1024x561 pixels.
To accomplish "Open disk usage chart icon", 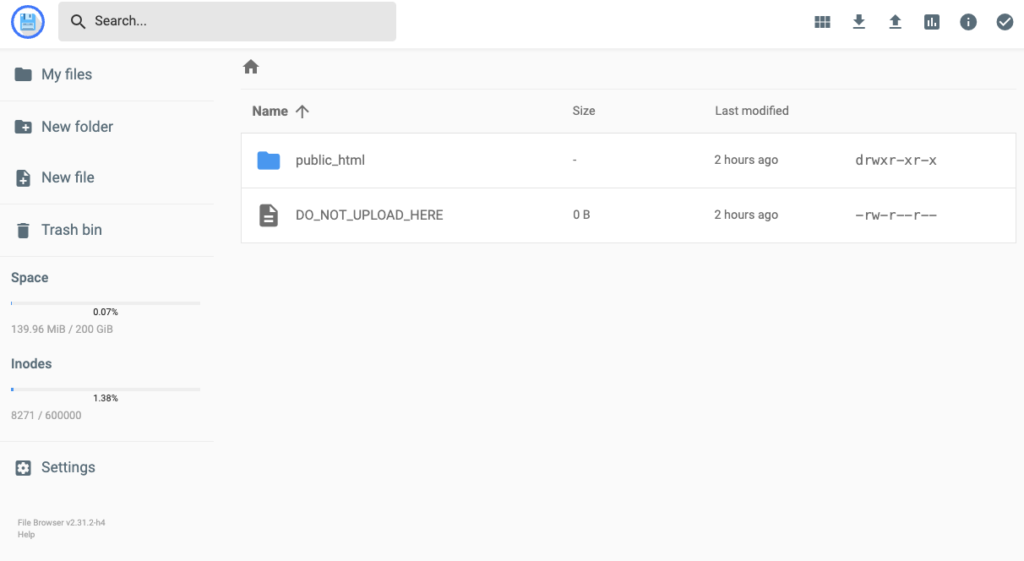I will 931,22.
